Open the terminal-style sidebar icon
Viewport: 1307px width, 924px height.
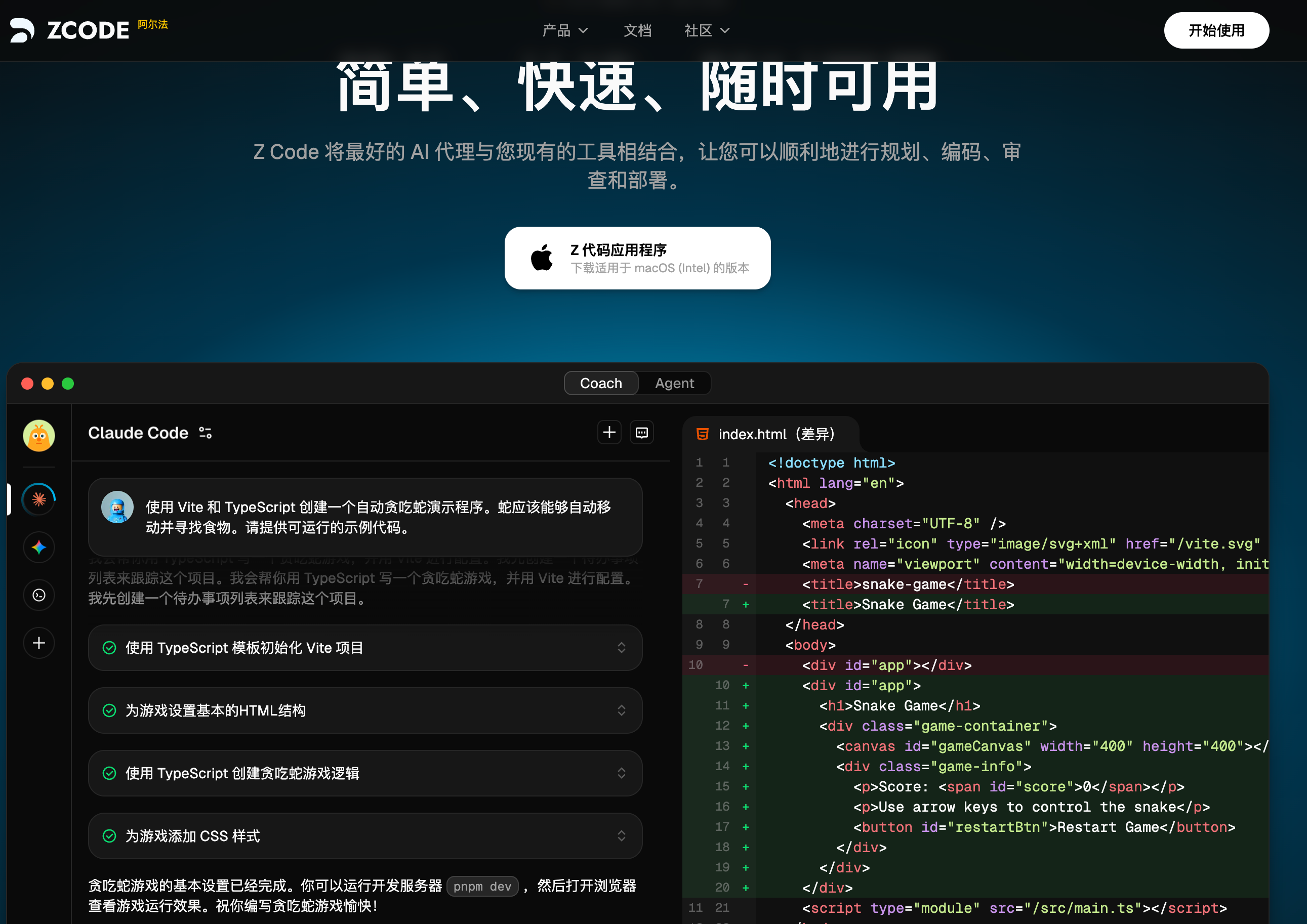click(38, 595)
